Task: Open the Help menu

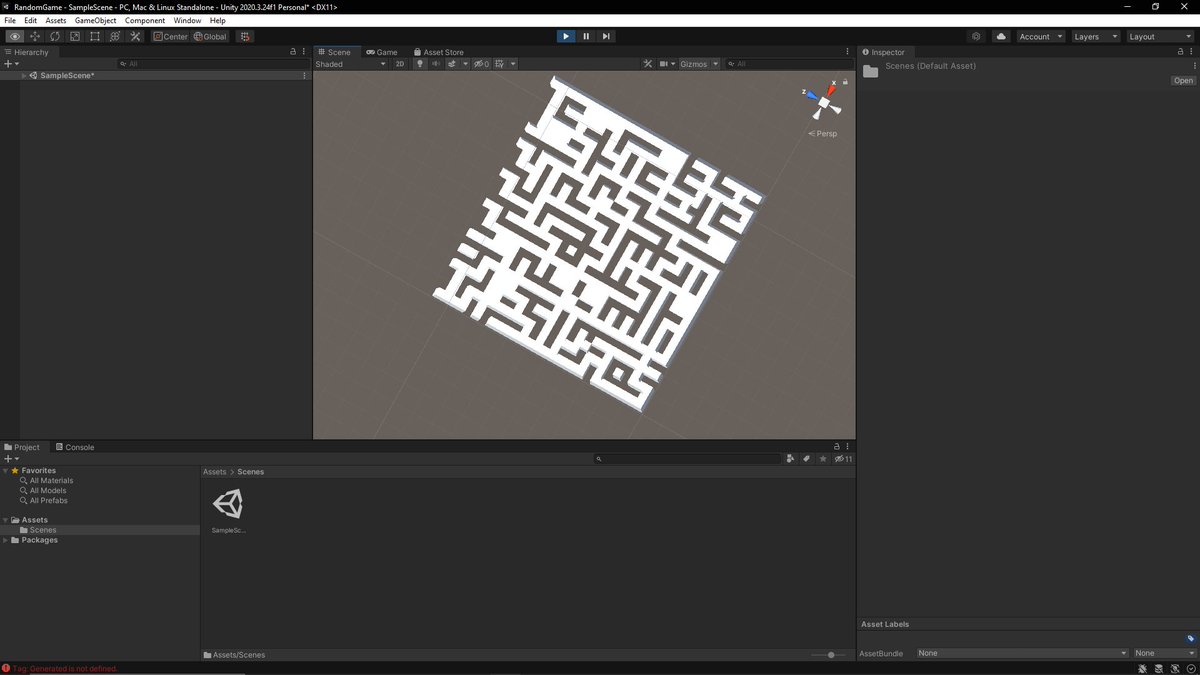Action: point(218,20)
